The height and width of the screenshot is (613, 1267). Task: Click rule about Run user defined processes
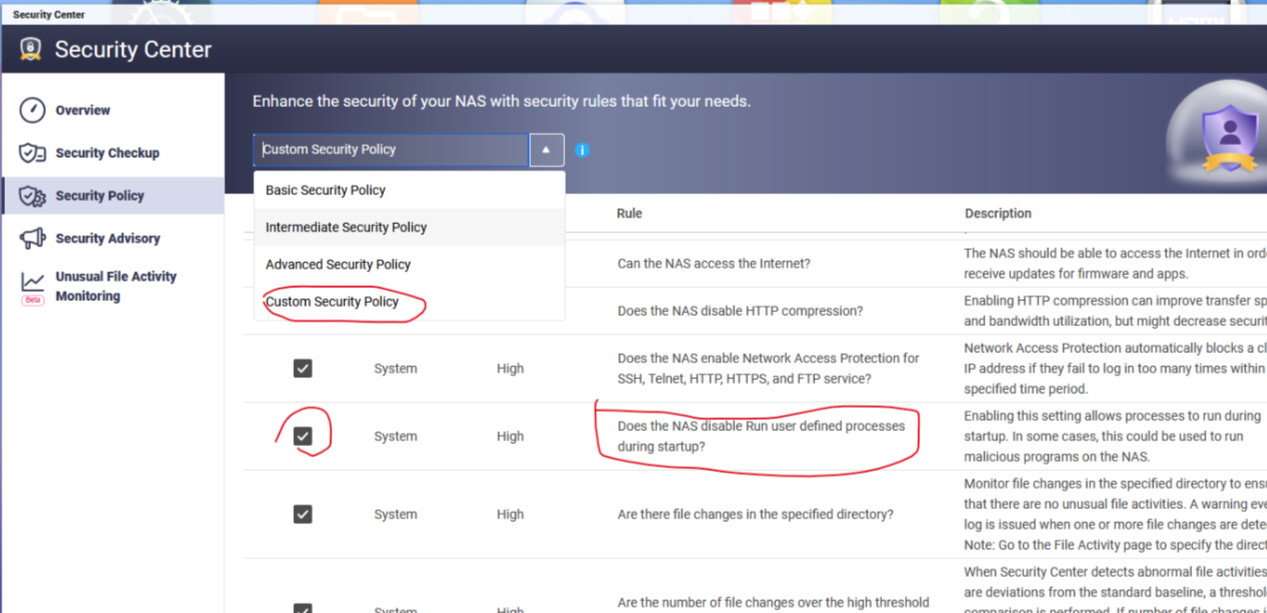pos(761,436)
